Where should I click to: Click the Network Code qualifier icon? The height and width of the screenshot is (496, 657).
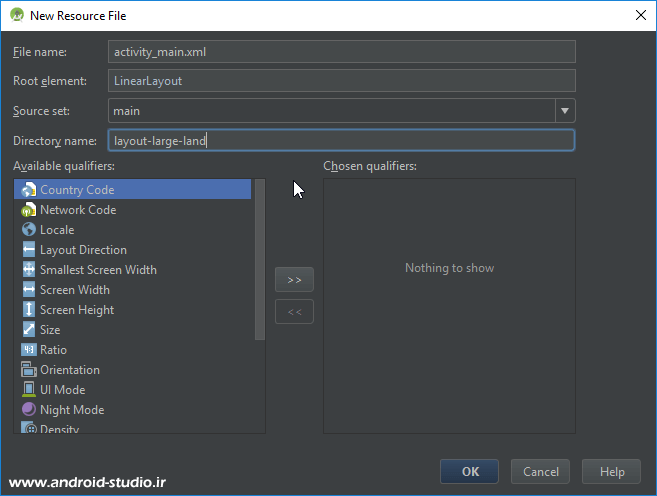pyautogui.click(x=28, y=210)
